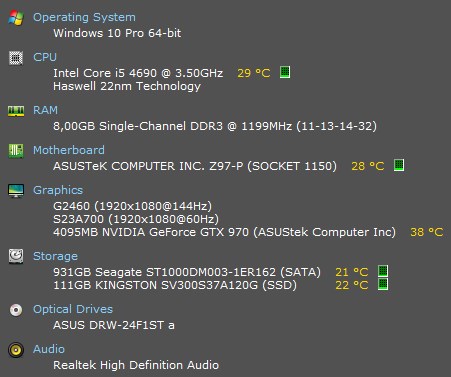Open the Motherboard section heading
This screenshot has width=451, height=377.
(x=69, y=150)
